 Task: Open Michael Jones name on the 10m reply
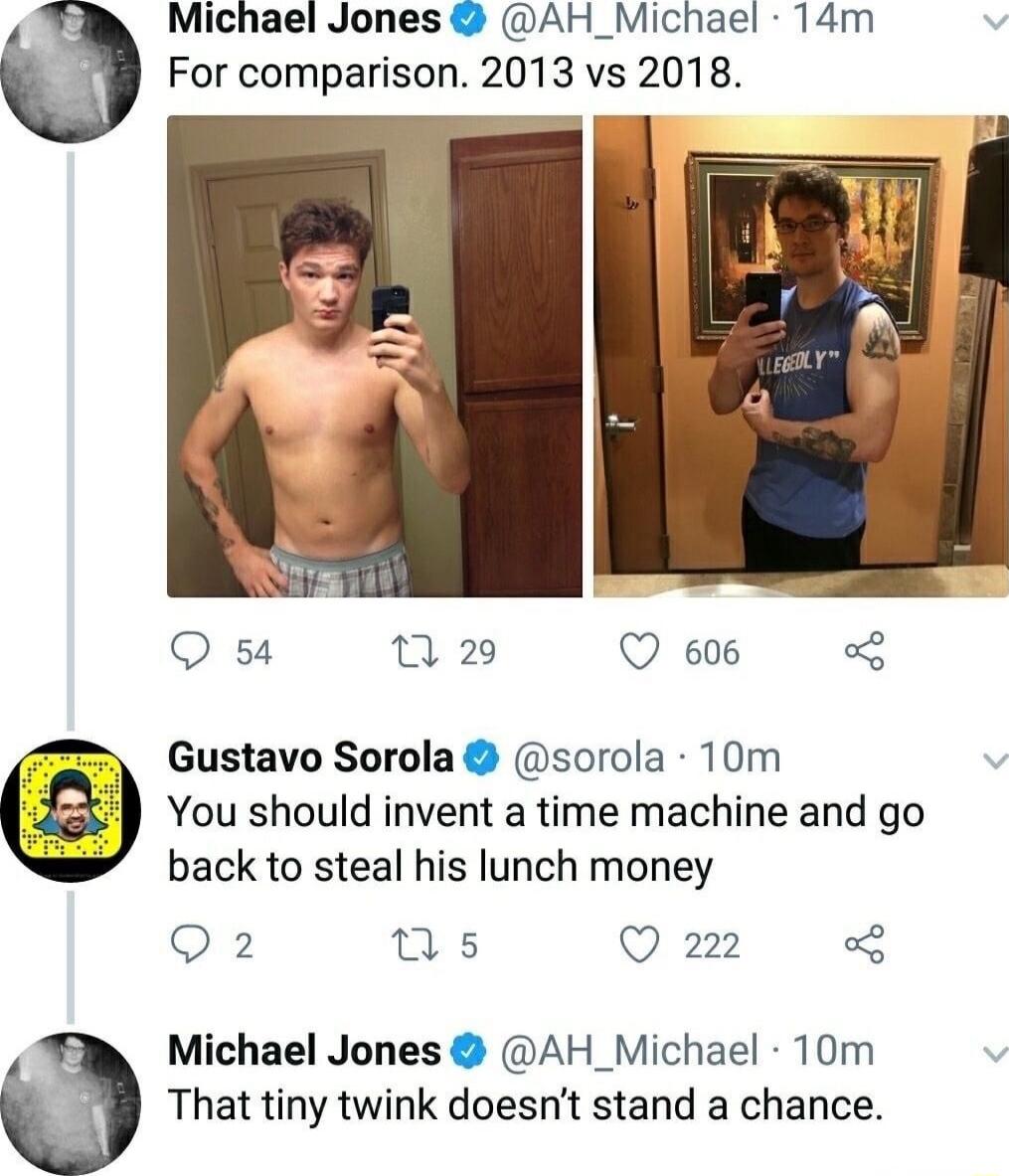304,1051
